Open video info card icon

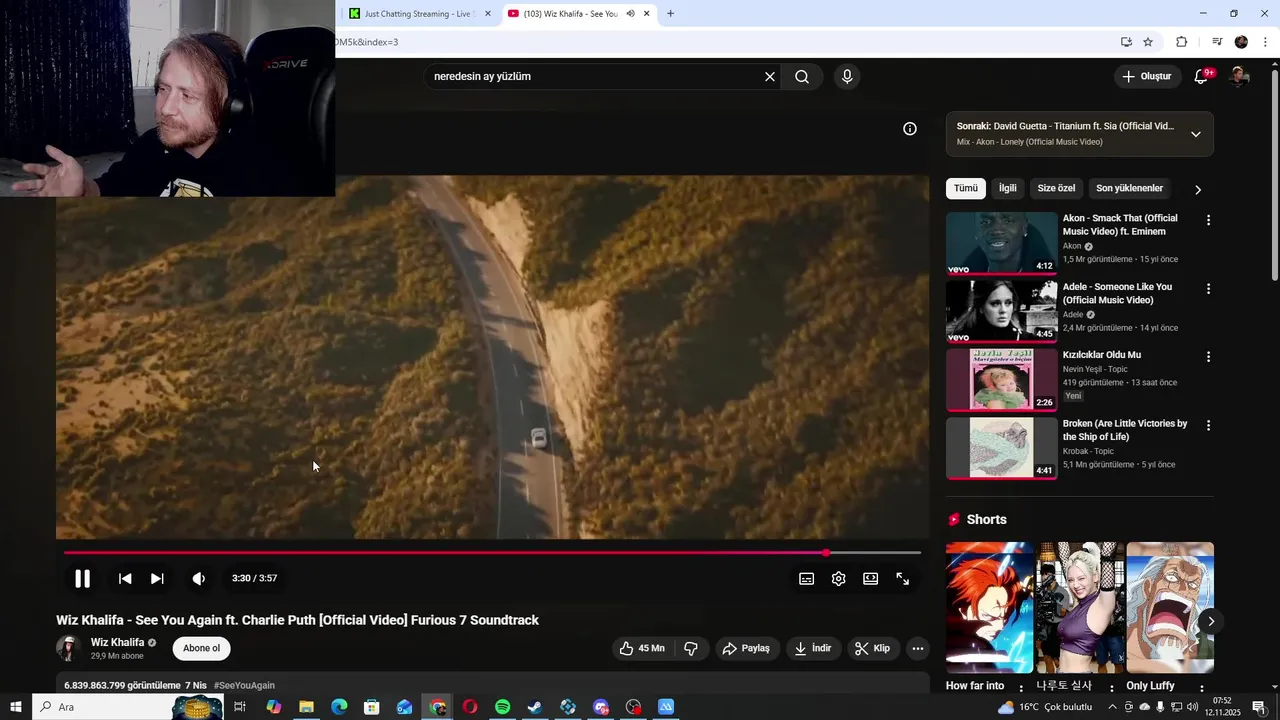[x=910, y=129]
